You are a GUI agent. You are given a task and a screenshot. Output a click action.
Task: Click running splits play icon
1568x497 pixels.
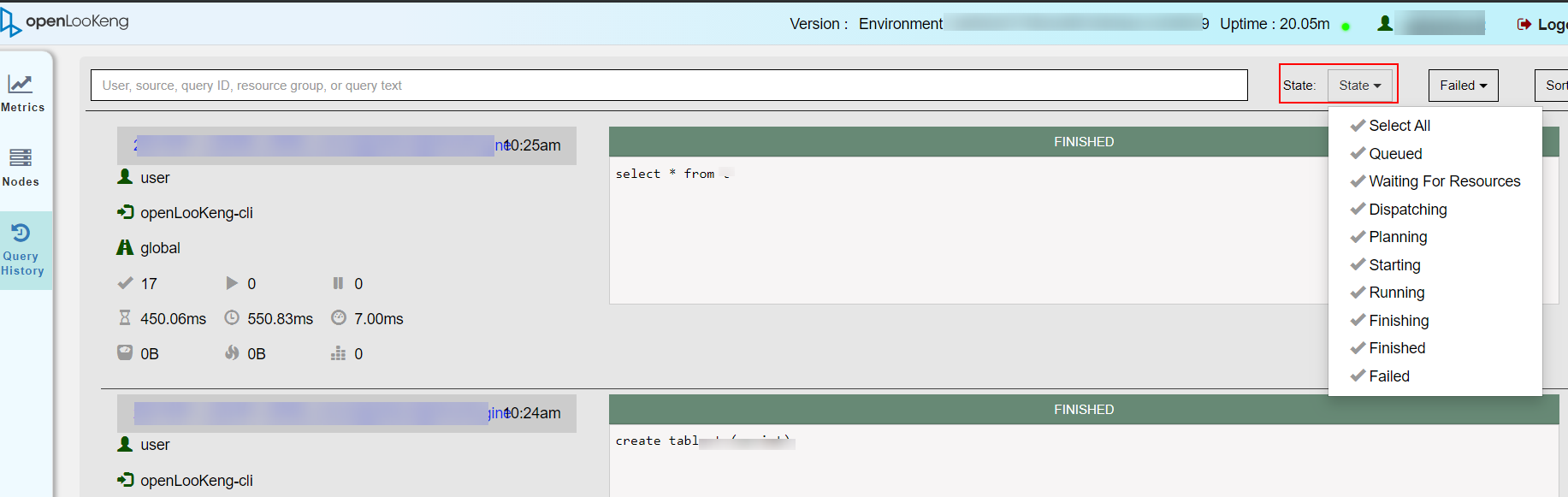click(232, 283)
